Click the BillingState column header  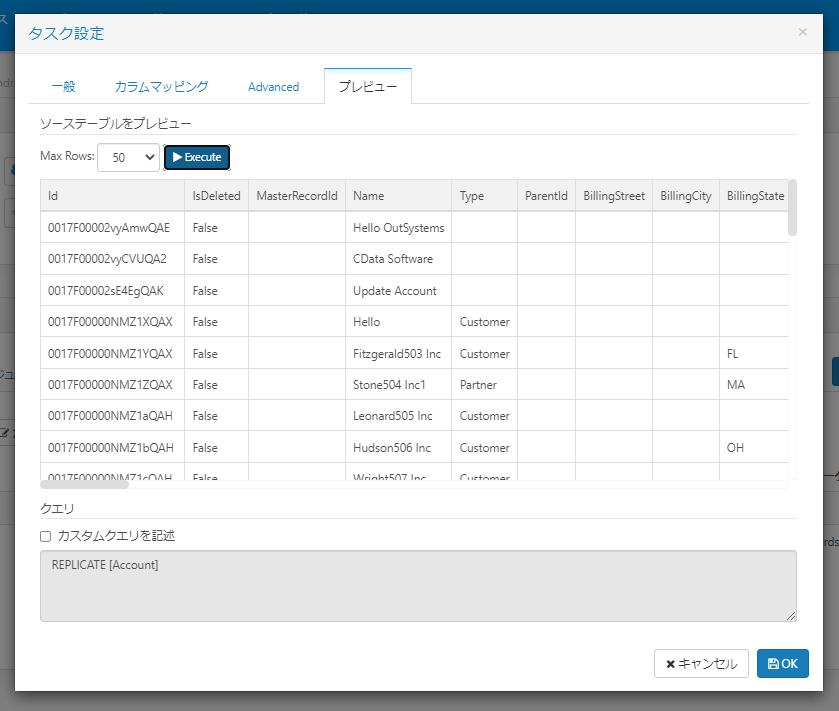(754, 196)
